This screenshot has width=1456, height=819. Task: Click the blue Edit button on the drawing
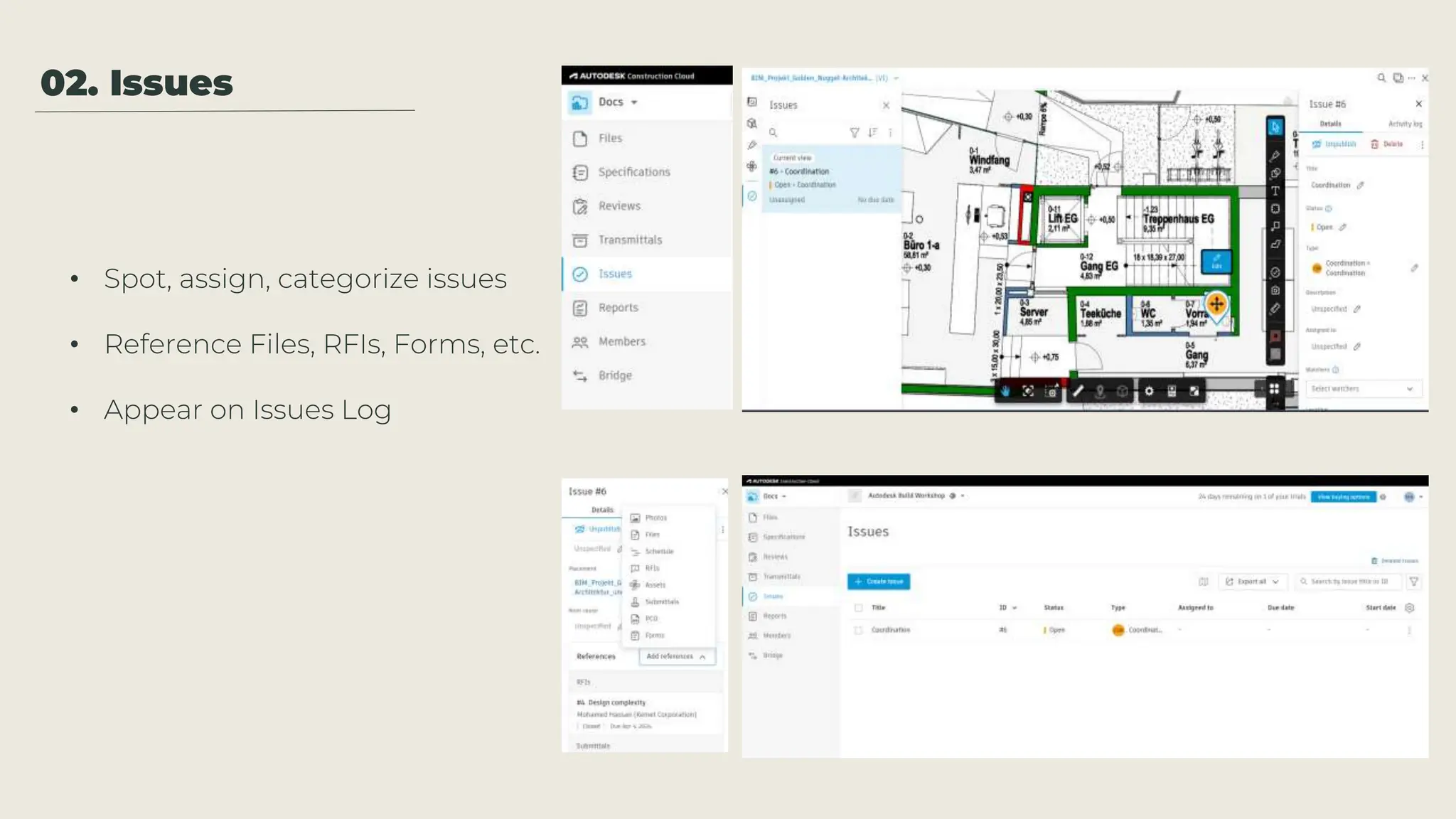point(1216,262)
